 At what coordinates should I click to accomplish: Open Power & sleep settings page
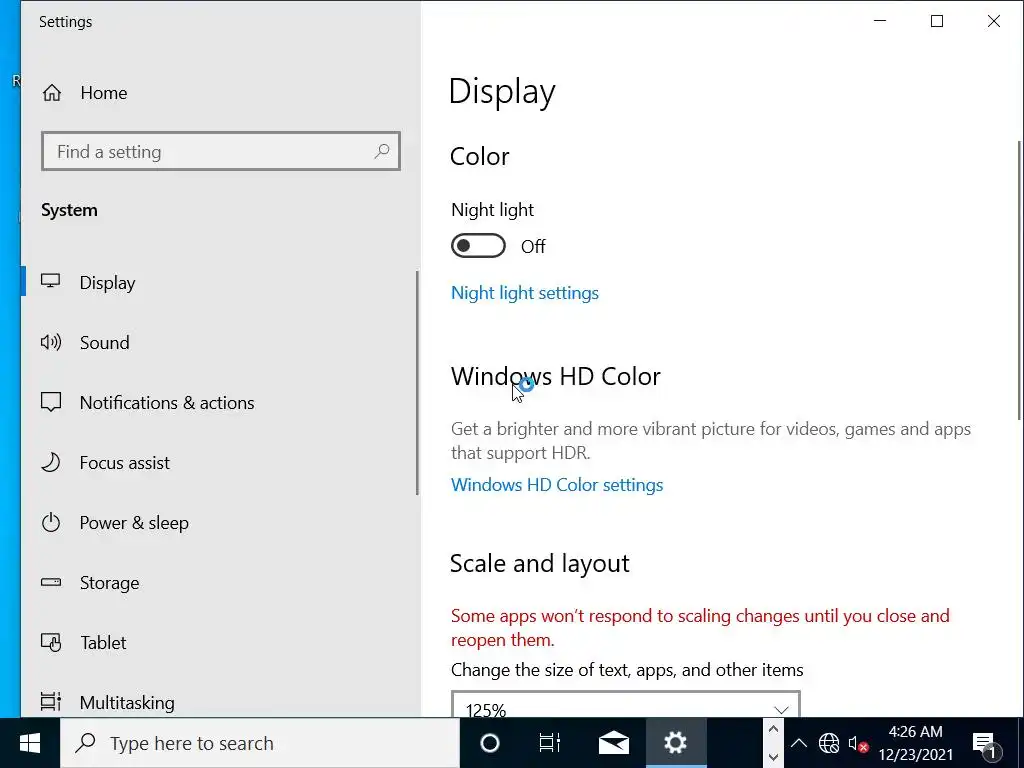point(219,522)
